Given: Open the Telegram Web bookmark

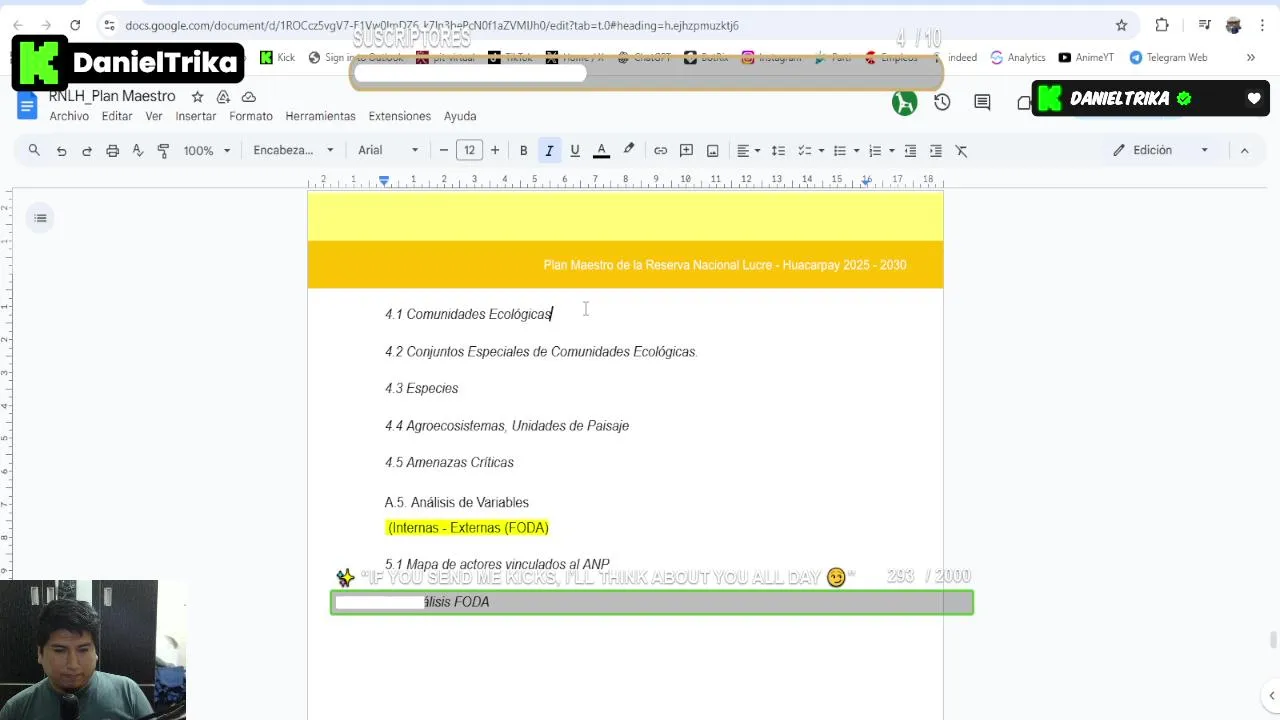Looking at the screenshot, I should tap(1168, 58).
